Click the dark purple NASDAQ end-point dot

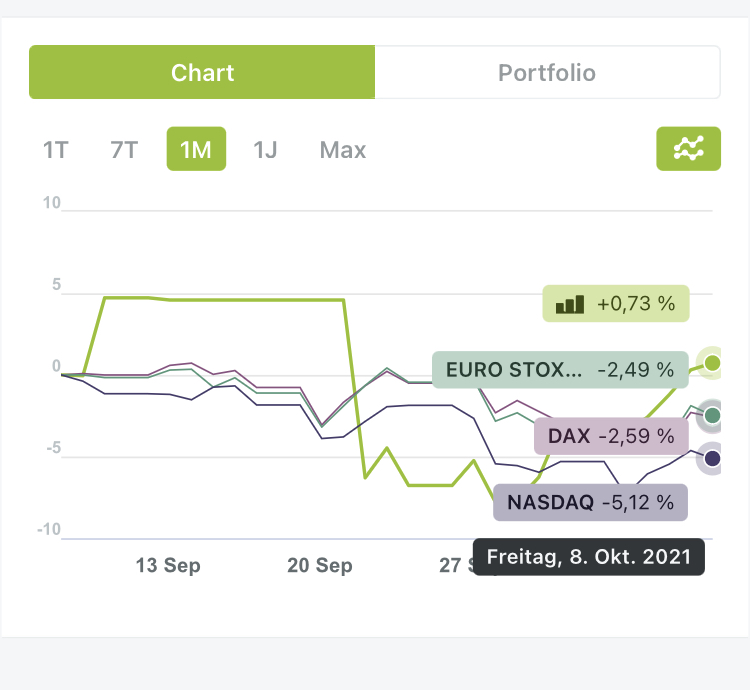coord(711,458)
